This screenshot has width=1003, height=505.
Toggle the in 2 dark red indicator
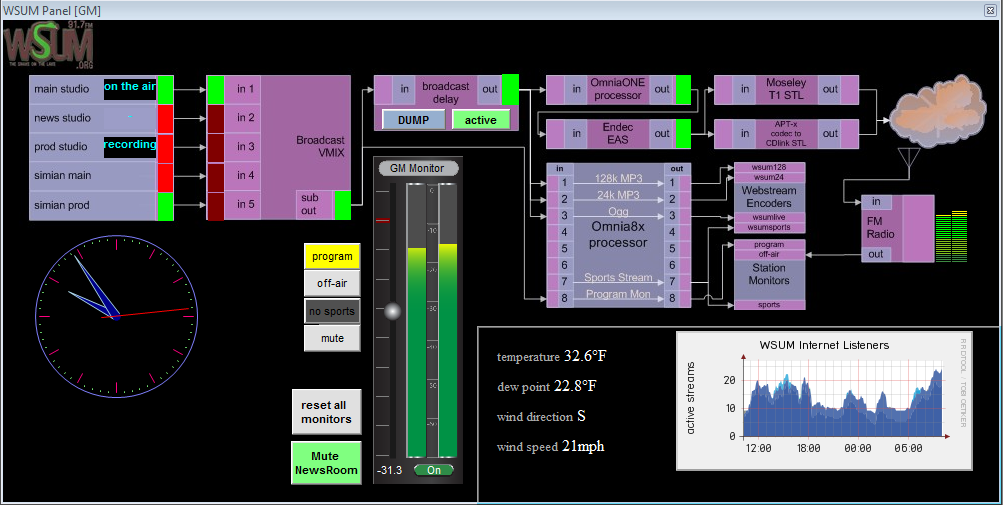coord(216,118)
